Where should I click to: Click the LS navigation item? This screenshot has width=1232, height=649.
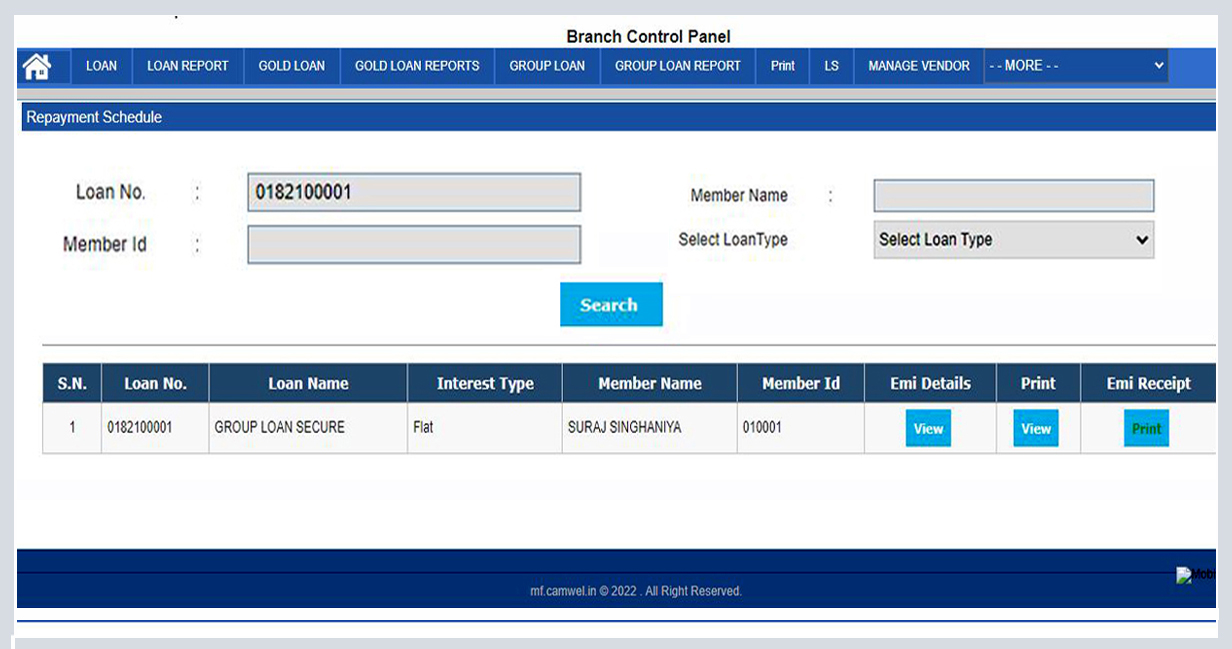click(830, 65)
